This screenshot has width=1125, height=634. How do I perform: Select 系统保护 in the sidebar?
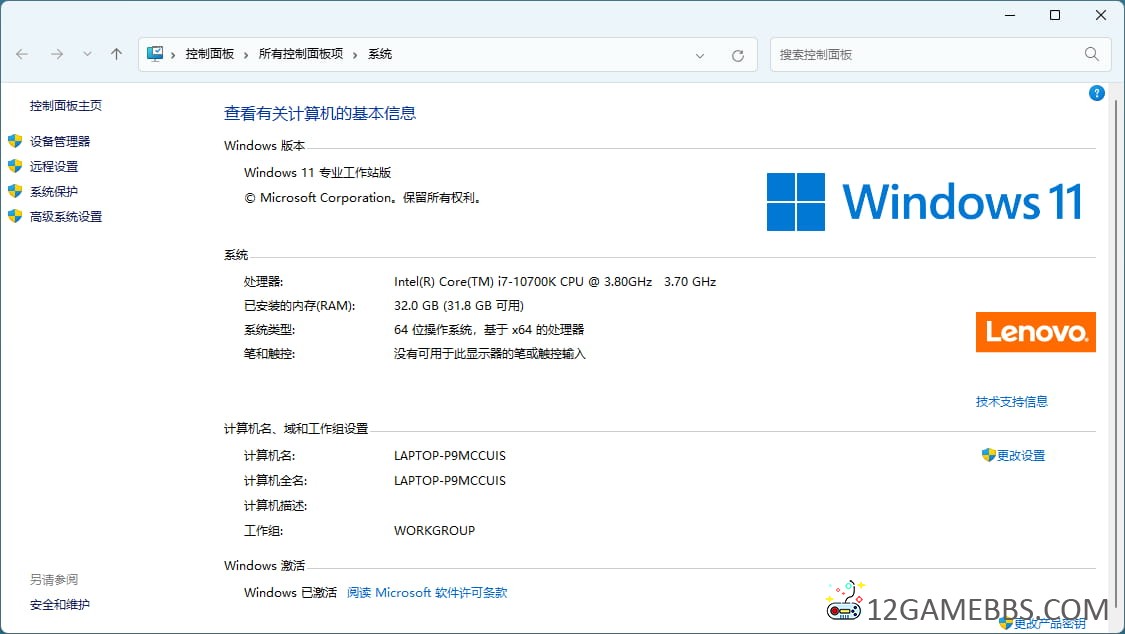tap(54, 192)
